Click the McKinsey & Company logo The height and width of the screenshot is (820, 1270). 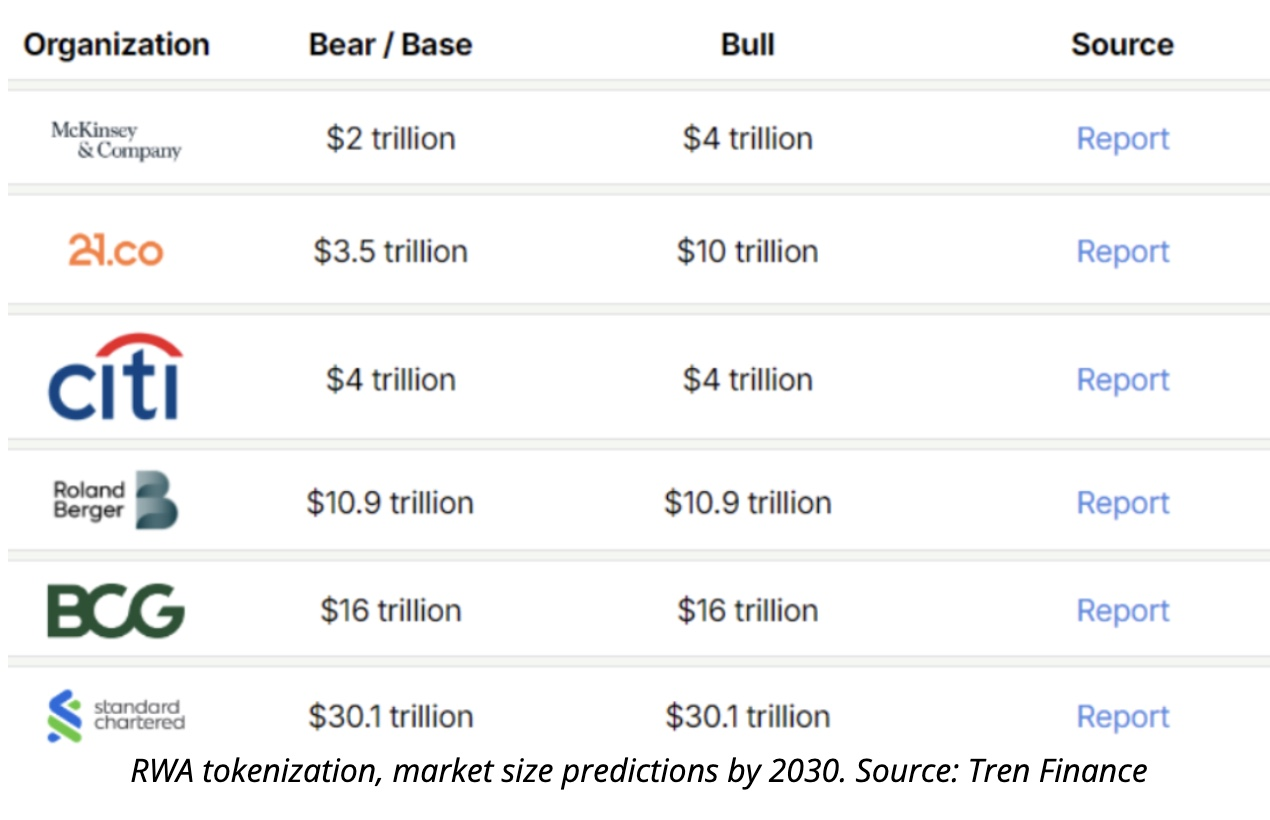pyautogui.click(x=116, y=140)
